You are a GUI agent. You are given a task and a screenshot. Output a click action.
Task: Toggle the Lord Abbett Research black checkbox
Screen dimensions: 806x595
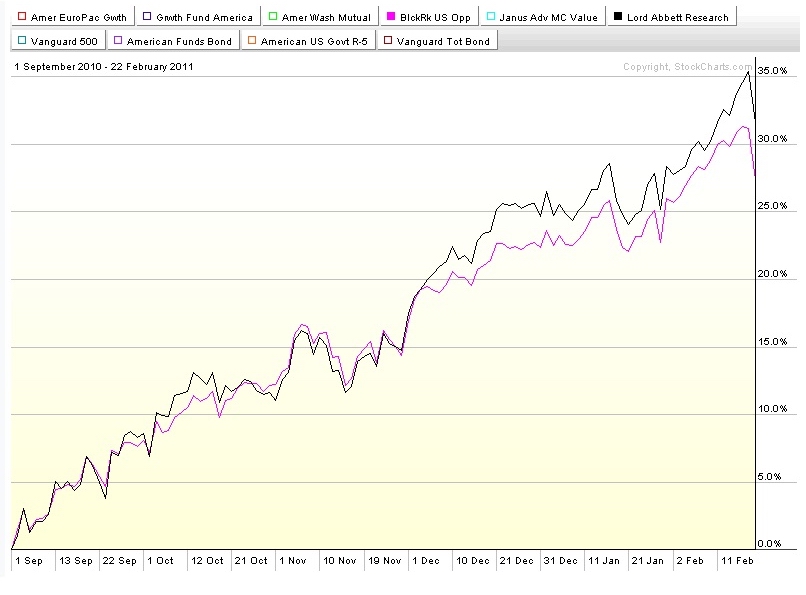click(618, 16)
